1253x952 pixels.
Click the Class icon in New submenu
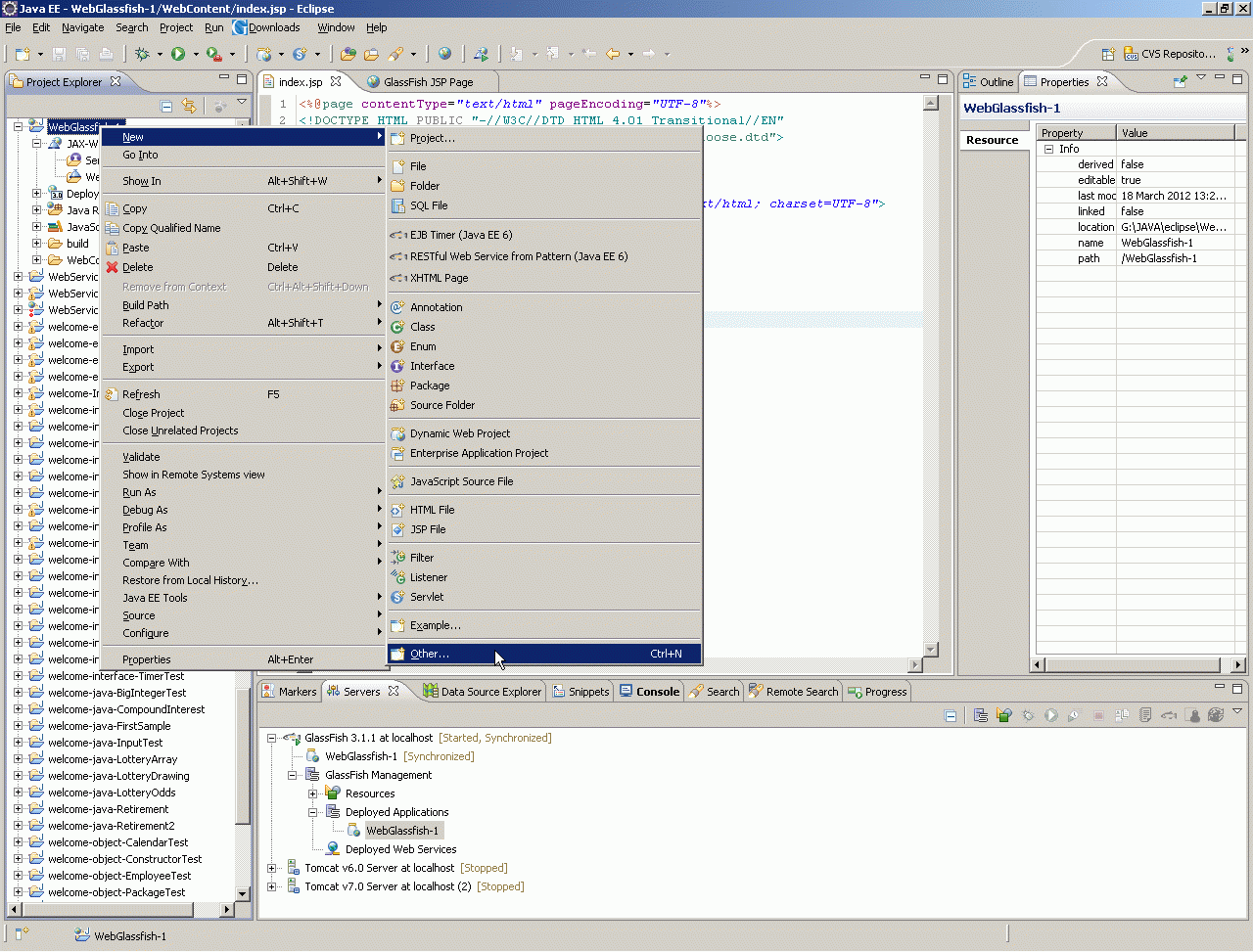click(397, 327)
